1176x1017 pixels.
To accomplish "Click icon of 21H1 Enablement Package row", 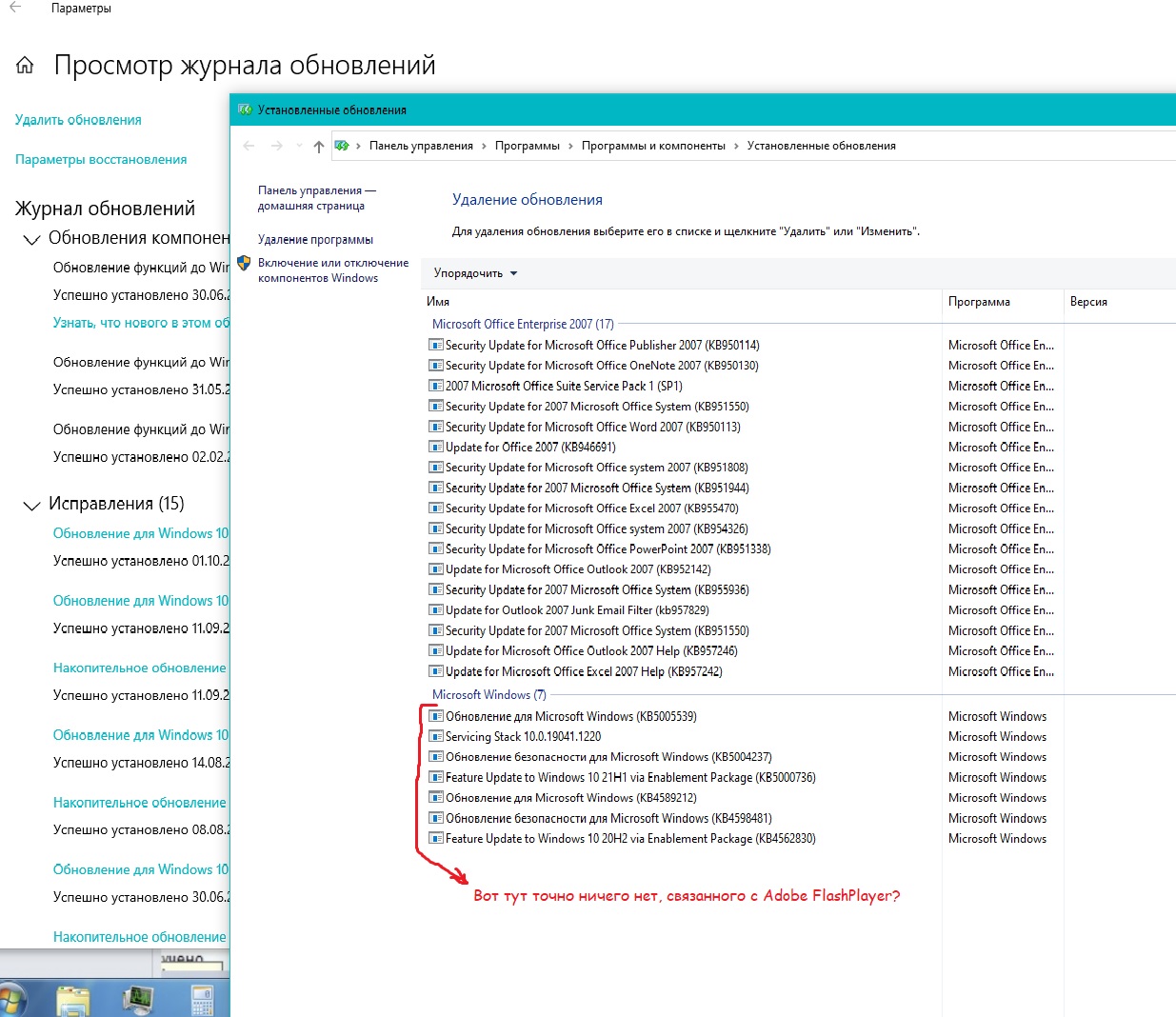I will [436, 777].
